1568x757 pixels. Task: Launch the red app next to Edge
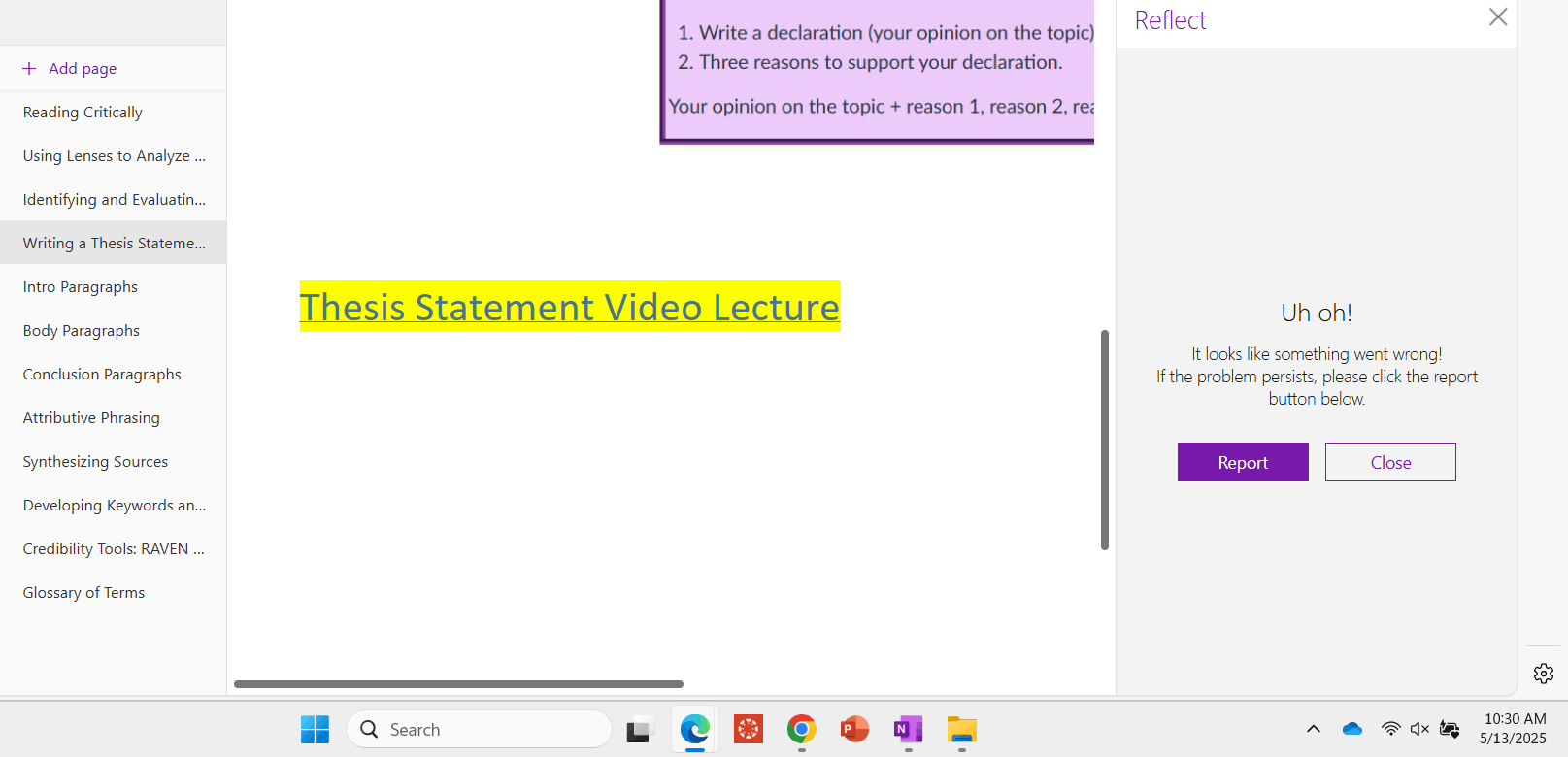pyautogui.click(x=749, y=729)
